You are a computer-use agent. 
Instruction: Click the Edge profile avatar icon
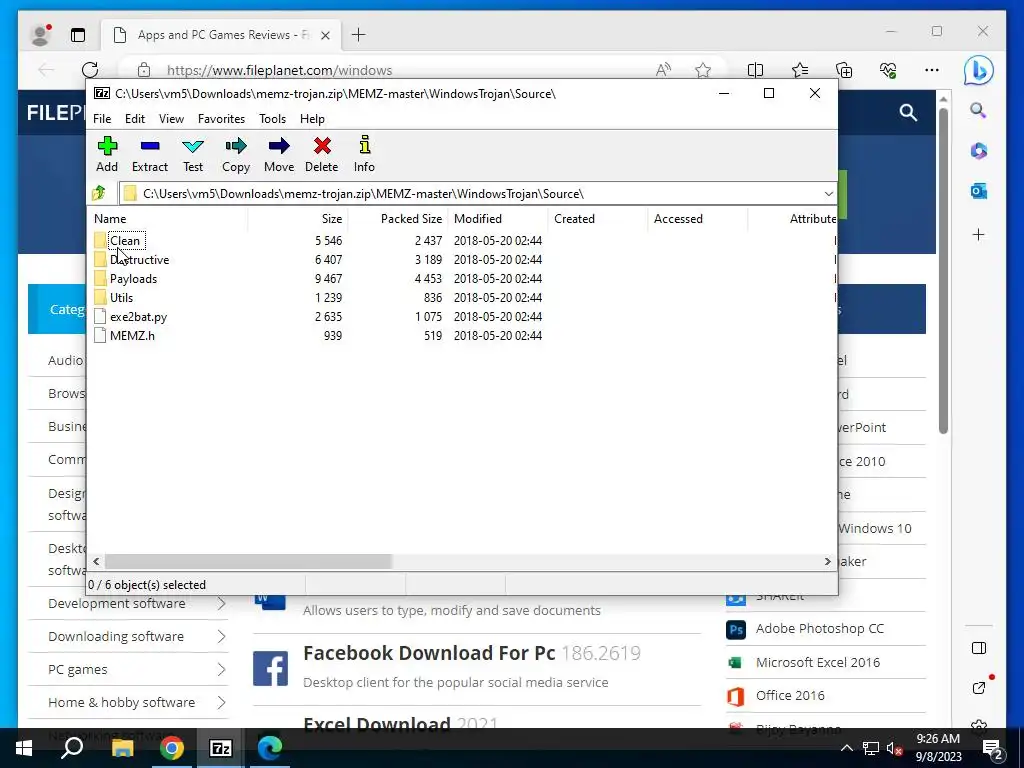tap(40, 35)
